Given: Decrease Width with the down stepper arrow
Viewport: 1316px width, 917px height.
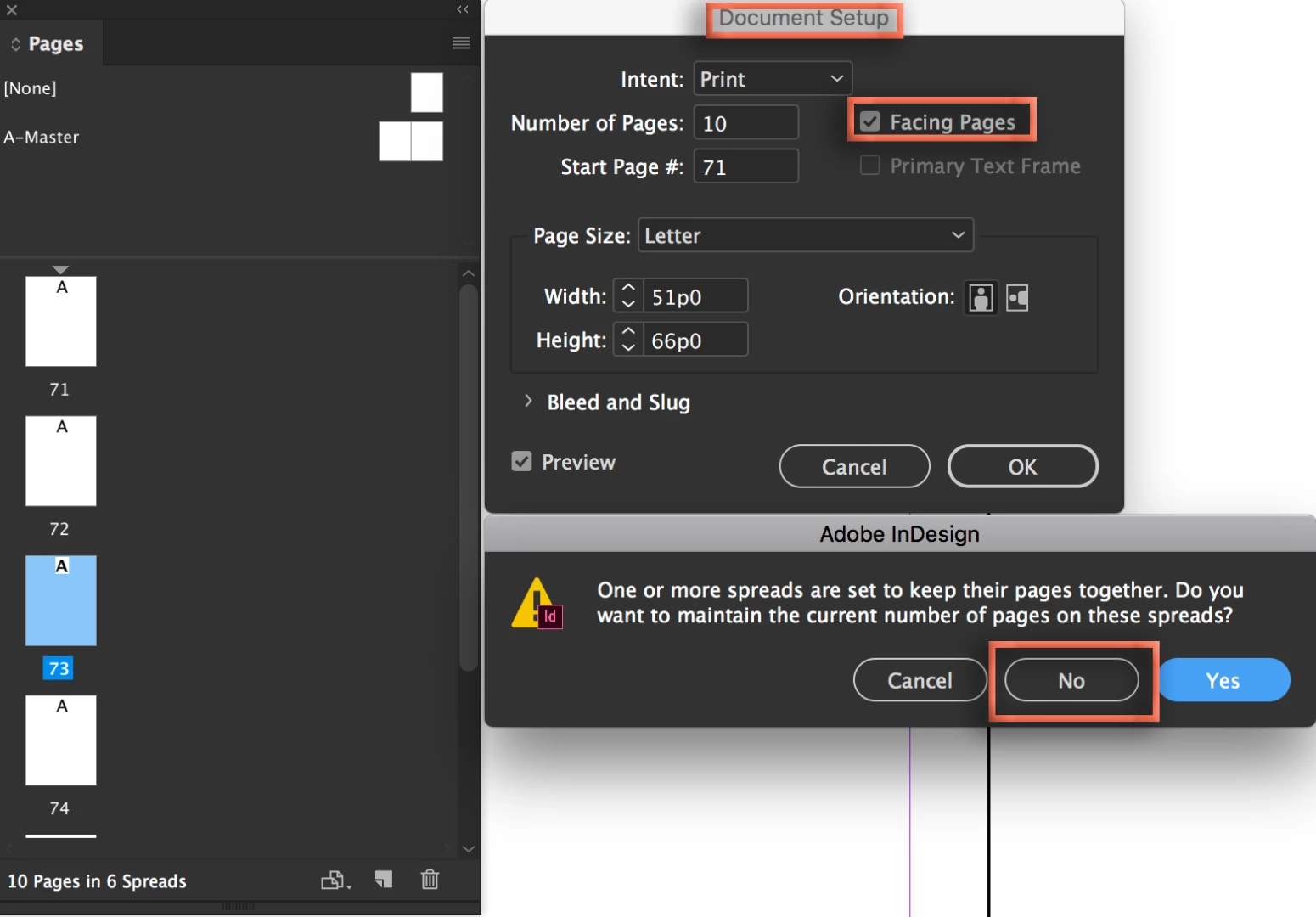Looking at the screenshot, I should pyautogui.click(x=628, y=304).
